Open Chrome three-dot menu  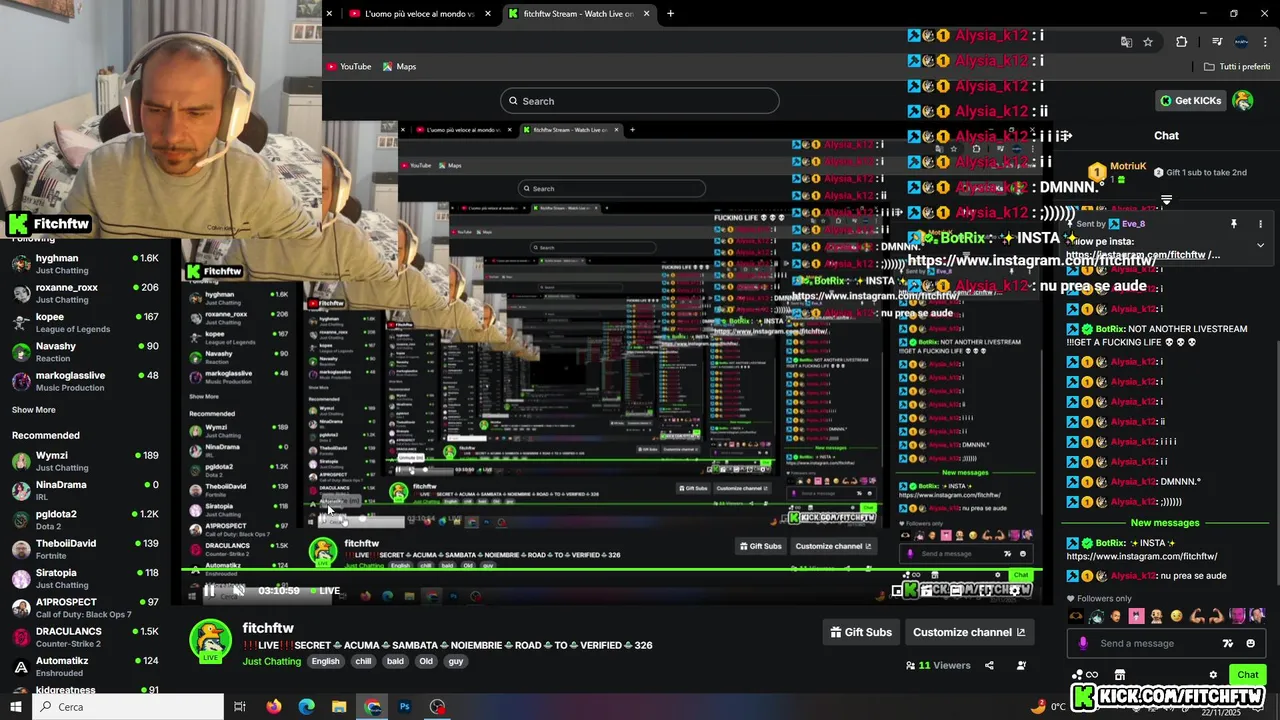[1265, 42]
